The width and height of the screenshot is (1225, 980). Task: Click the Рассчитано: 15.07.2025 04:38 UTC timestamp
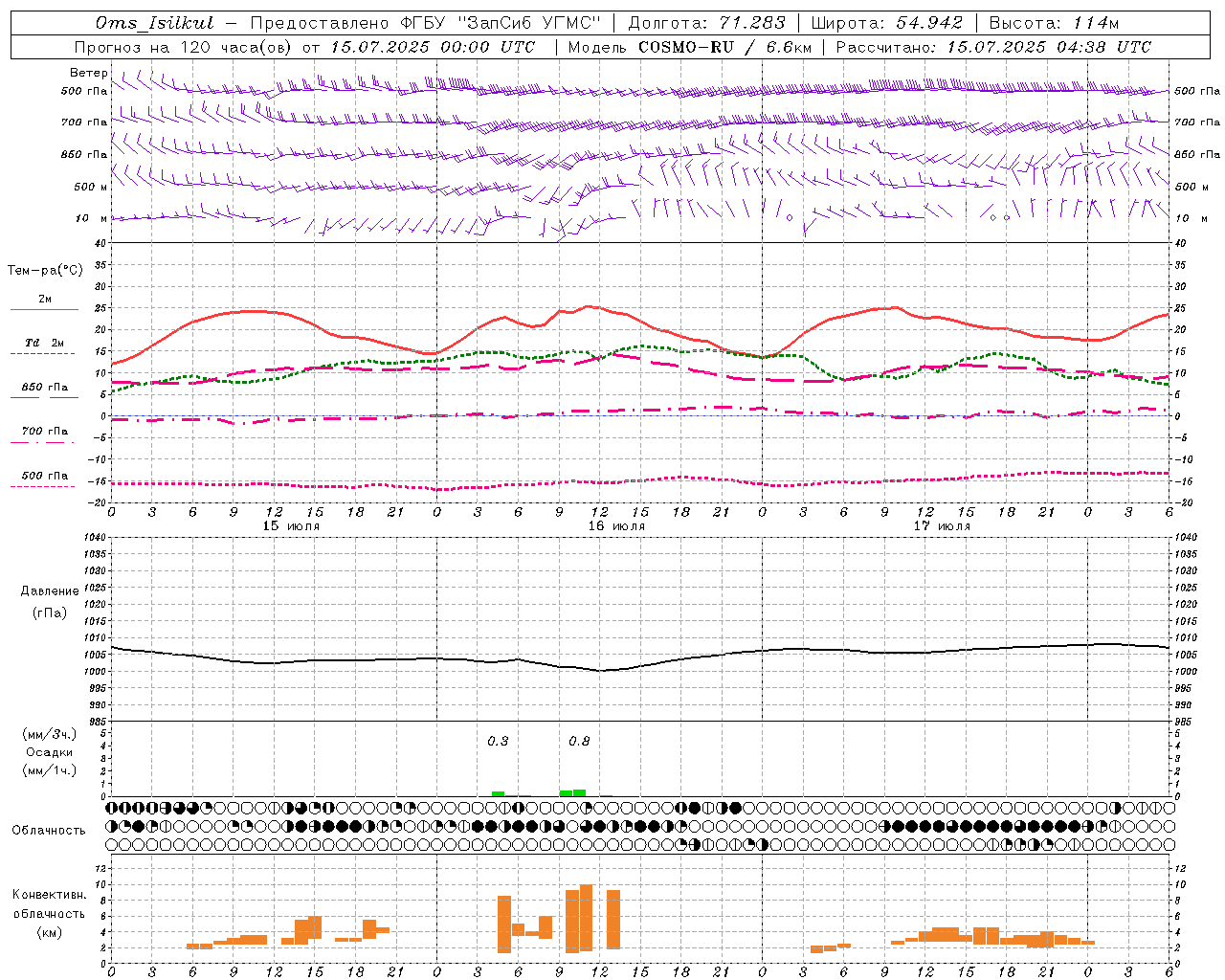click(993, 47)
